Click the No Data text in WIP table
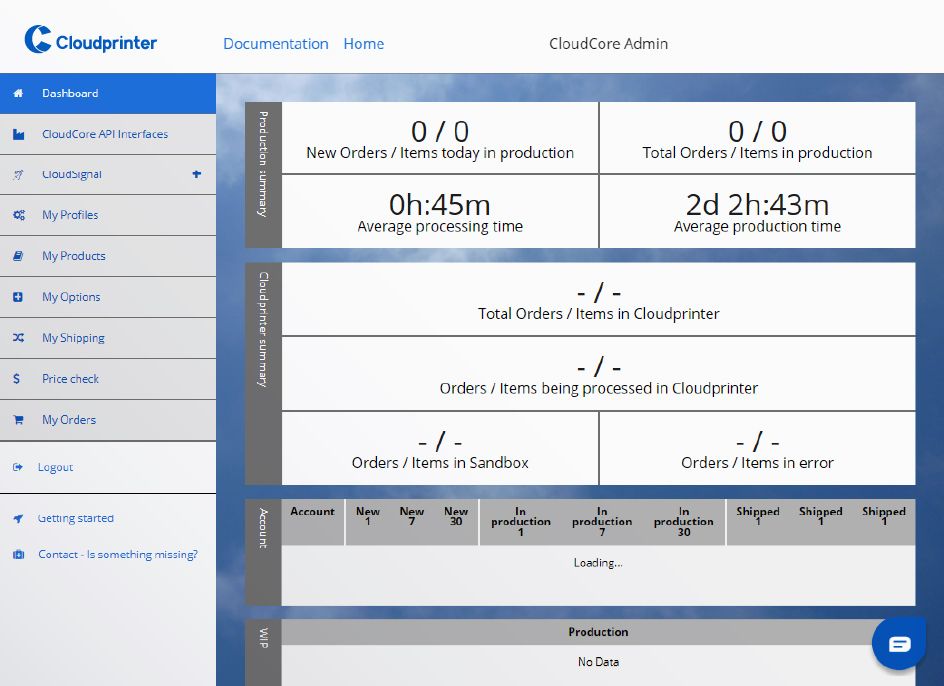 [598, 662]
